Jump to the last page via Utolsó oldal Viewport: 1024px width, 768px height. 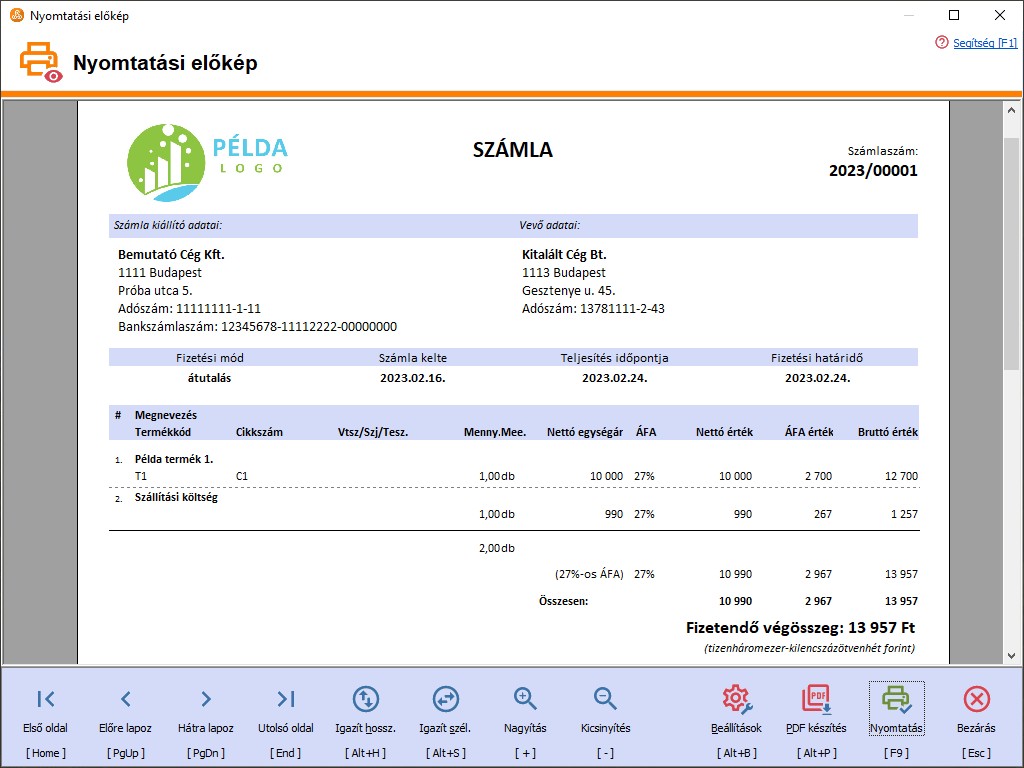tap(285, 699)
